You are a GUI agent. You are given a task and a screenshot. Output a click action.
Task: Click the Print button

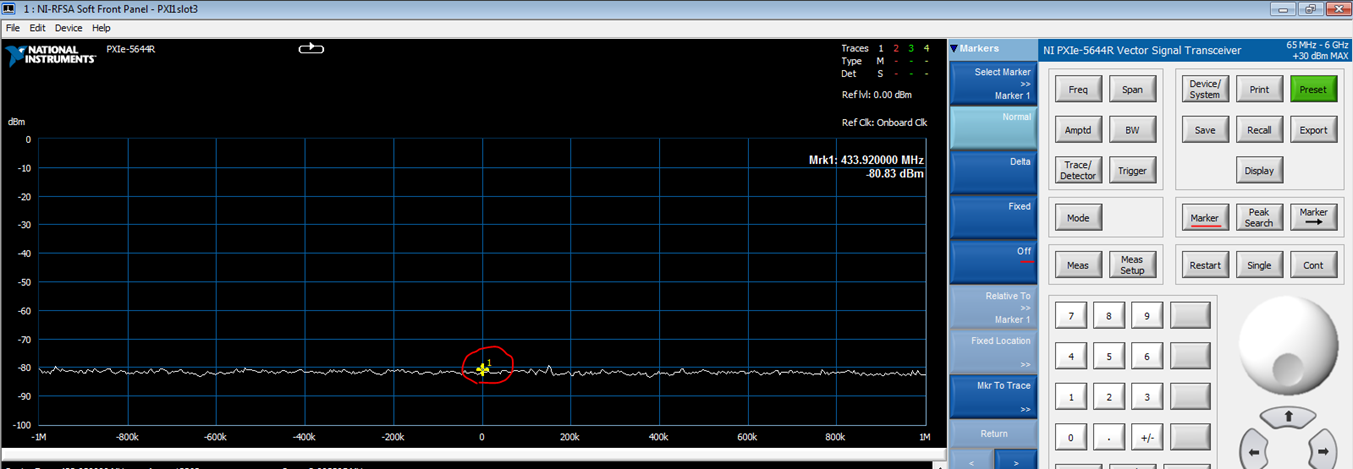pyautogui.click(x=1259, y=89)
